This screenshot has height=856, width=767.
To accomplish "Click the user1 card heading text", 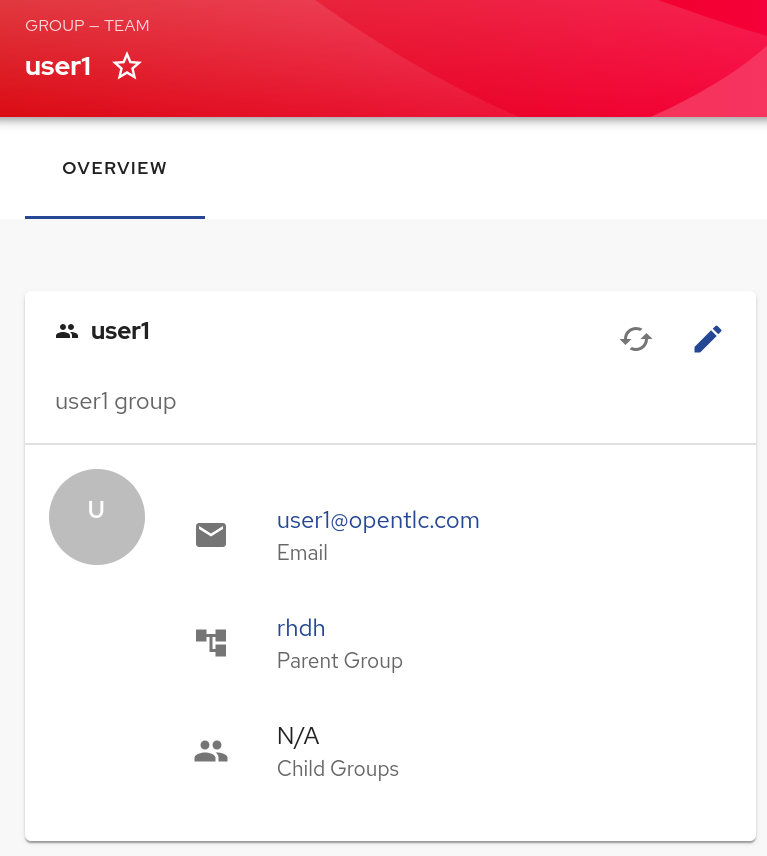I will click(x=120, y=331).
